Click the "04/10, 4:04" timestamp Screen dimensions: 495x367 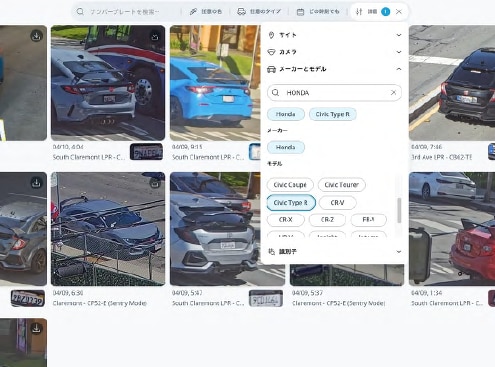coord(68,147)
